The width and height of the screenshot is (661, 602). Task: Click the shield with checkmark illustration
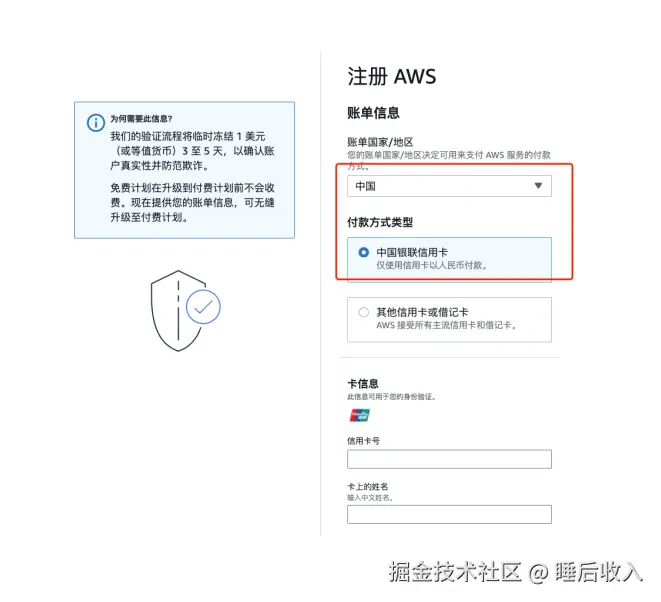pos(185,311)
